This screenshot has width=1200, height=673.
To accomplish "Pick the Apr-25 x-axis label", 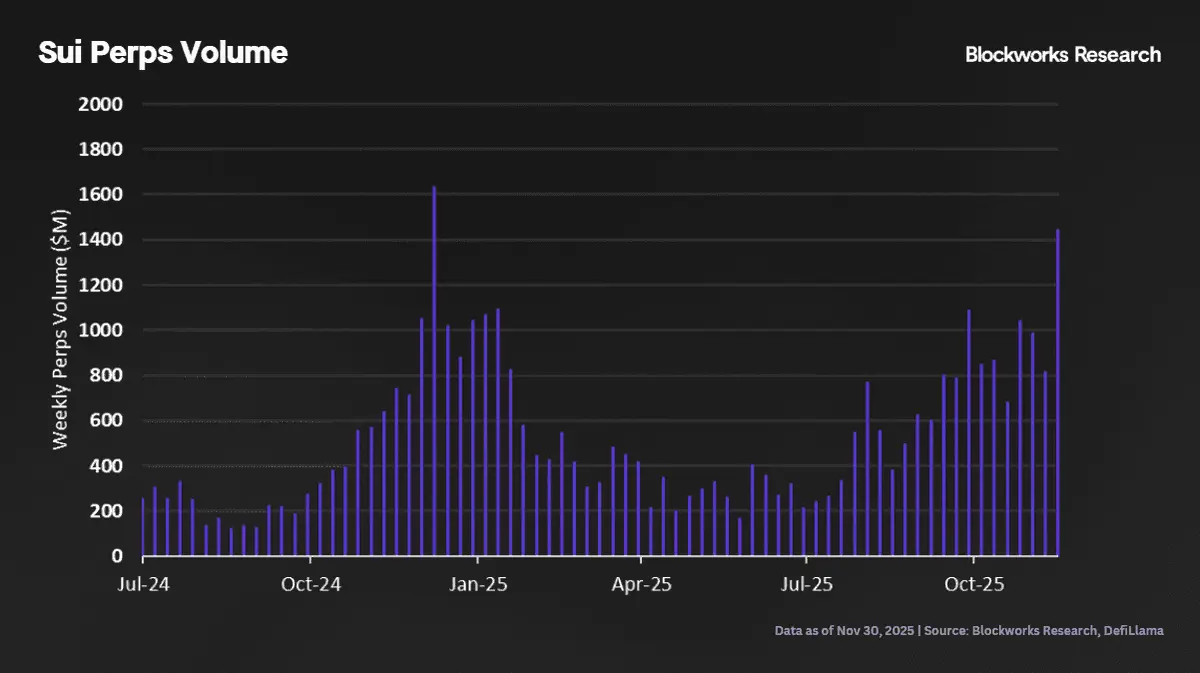I will click(642, 583).
